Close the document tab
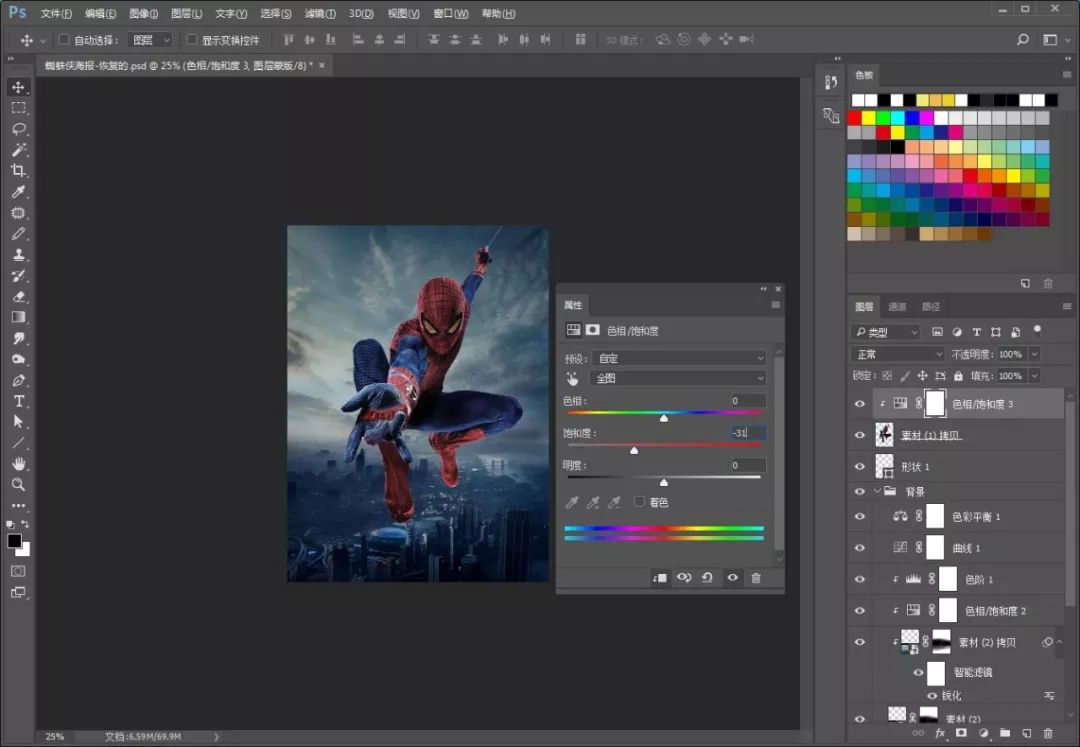 point(322,65)
